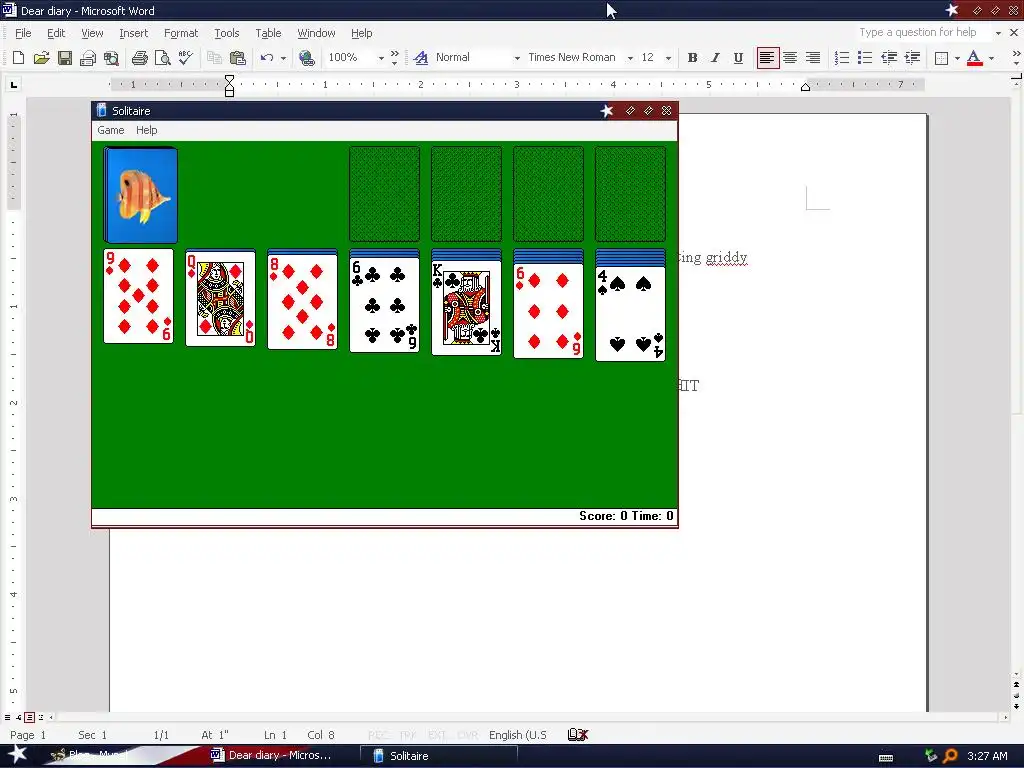Viewport: 1024px width, 768px height.
Task: Decrease the paragraph indent
Action: pos(889,58)
